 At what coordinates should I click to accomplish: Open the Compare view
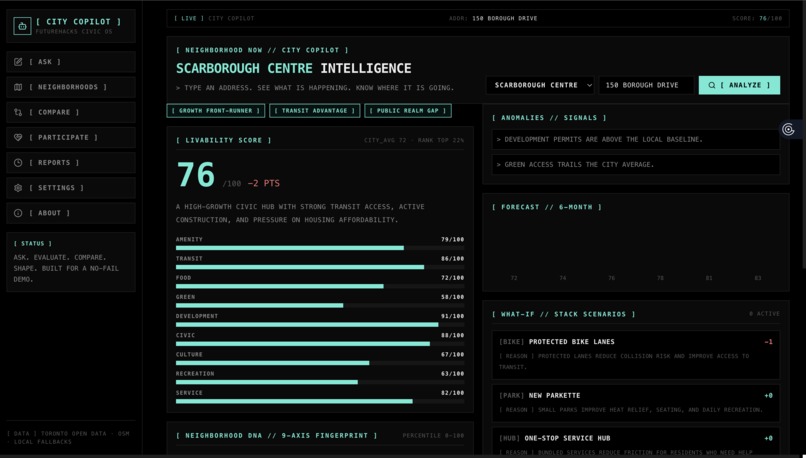[x=71, y=112]
